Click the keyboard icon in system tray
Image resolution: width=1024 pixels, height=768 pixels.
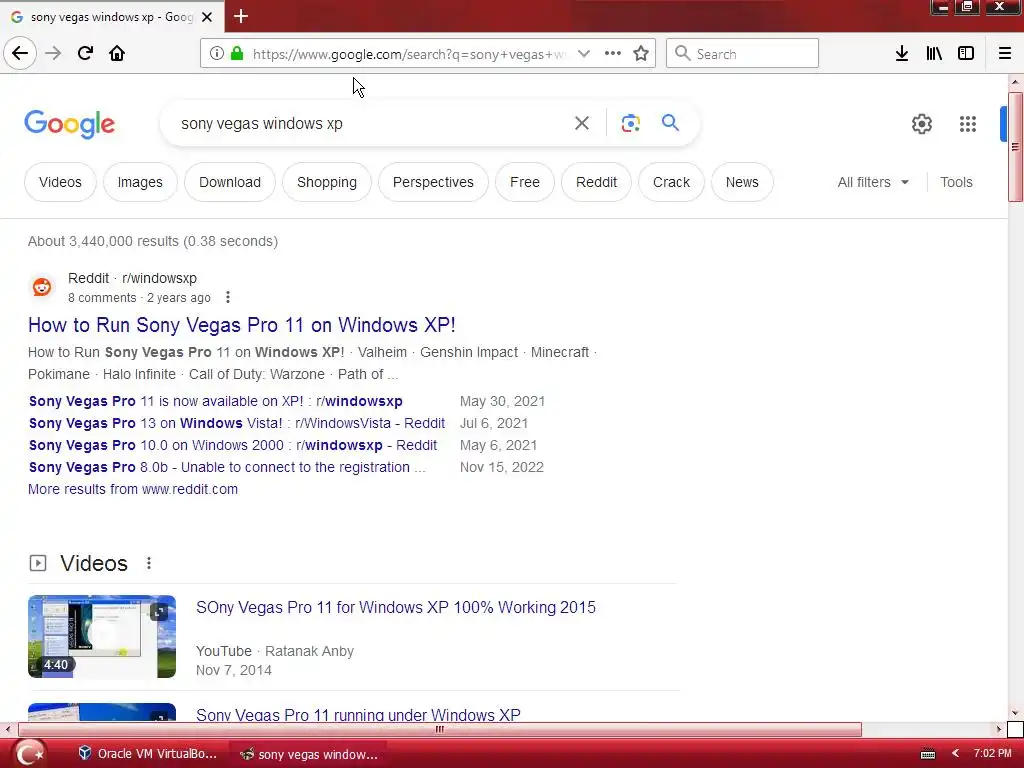point(928,754)
